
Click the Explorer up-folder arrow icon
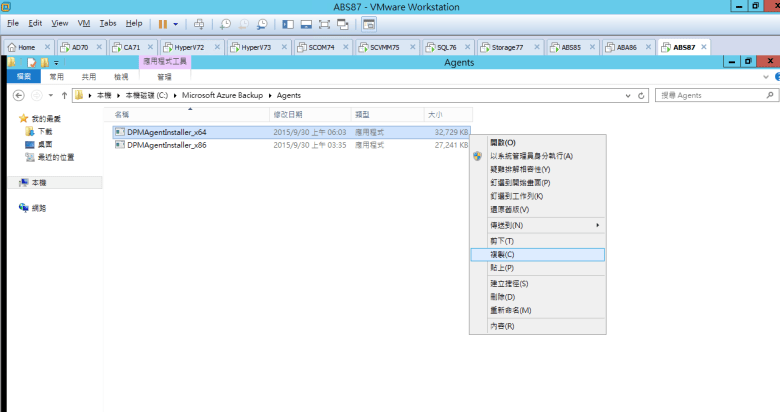[65, 96]
